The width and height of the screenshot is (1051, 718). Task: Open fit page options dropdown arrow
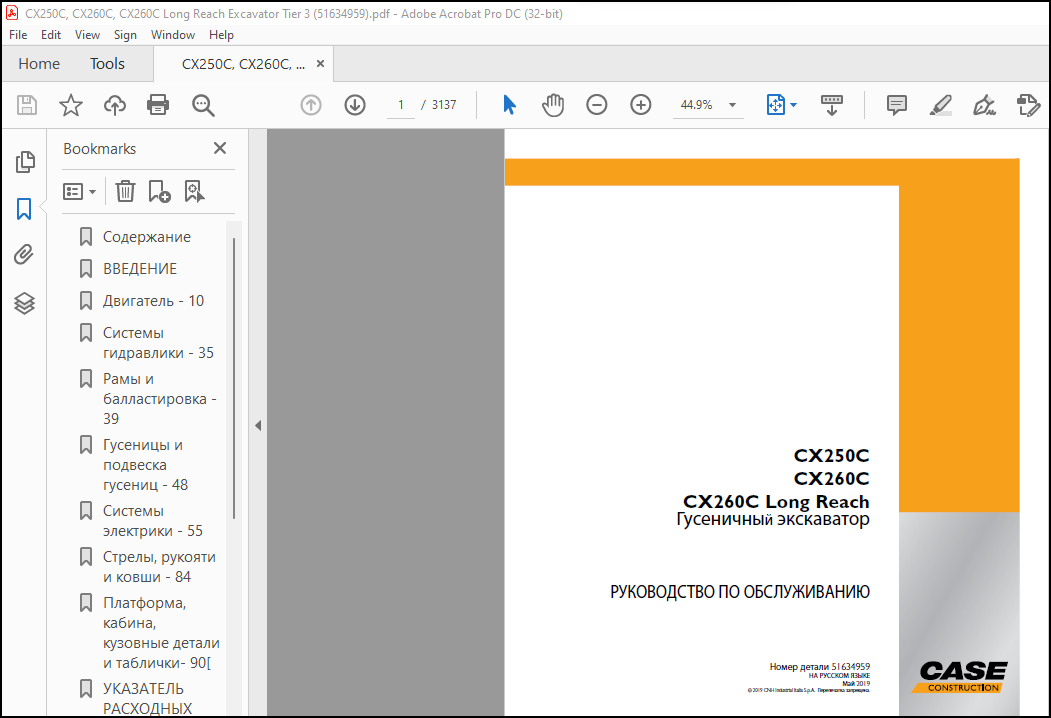click(794, 105)
